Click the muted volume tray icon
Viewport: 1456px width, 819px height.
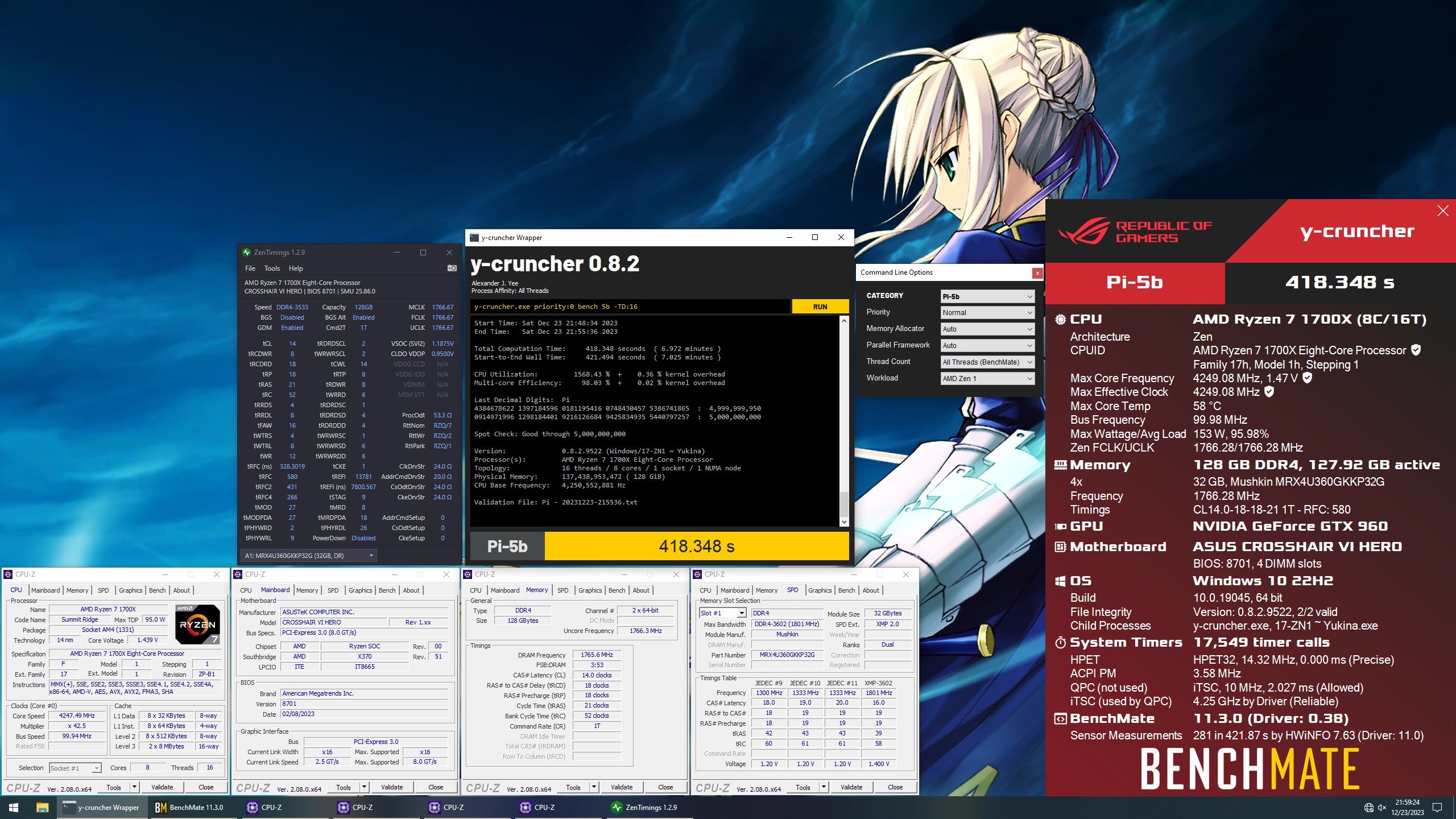coord(1382,808)
